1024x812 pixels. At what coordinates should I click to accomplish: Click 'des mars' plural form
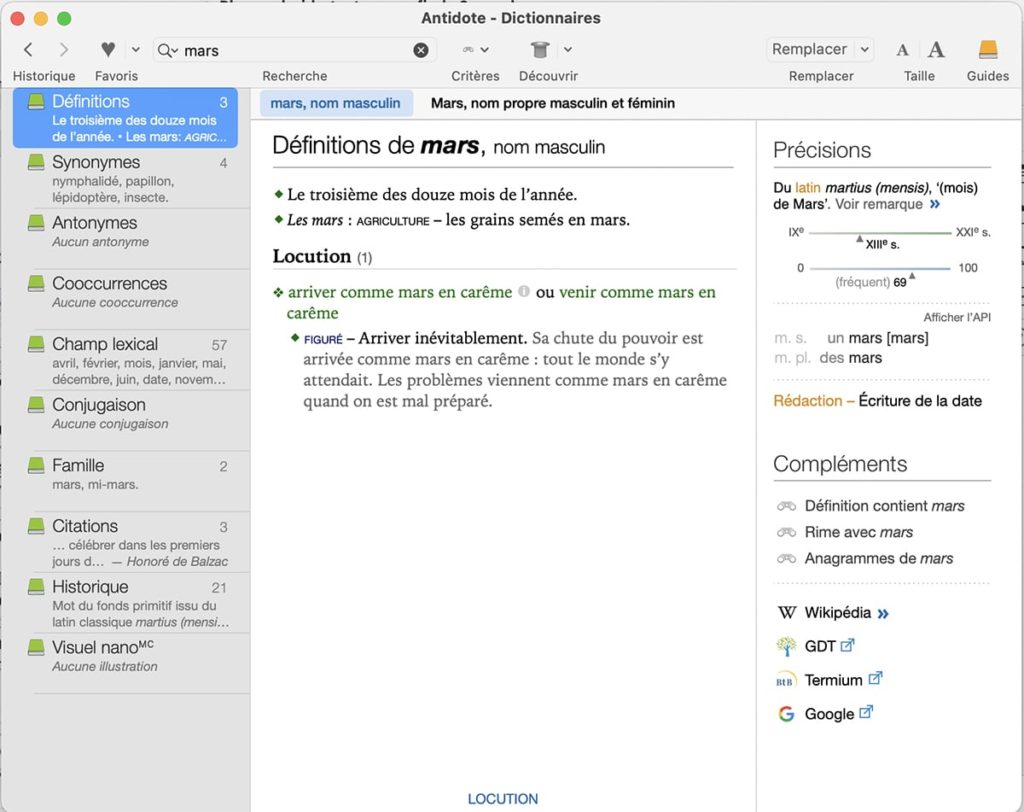(x=850, y=358)
